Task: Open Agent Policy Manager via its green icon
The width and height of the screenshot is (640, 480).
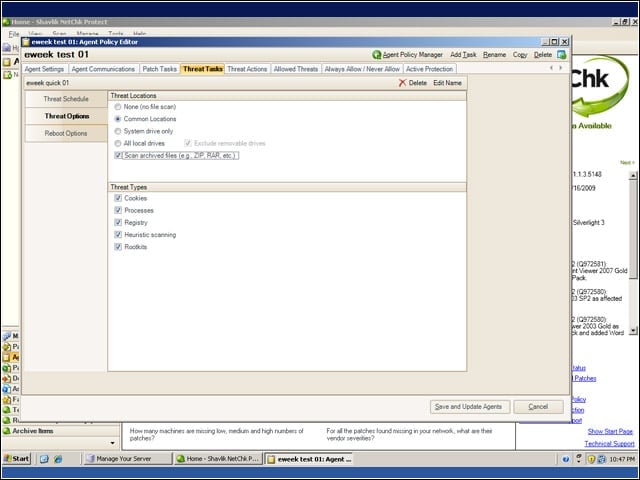Action: tap(376, 55)
